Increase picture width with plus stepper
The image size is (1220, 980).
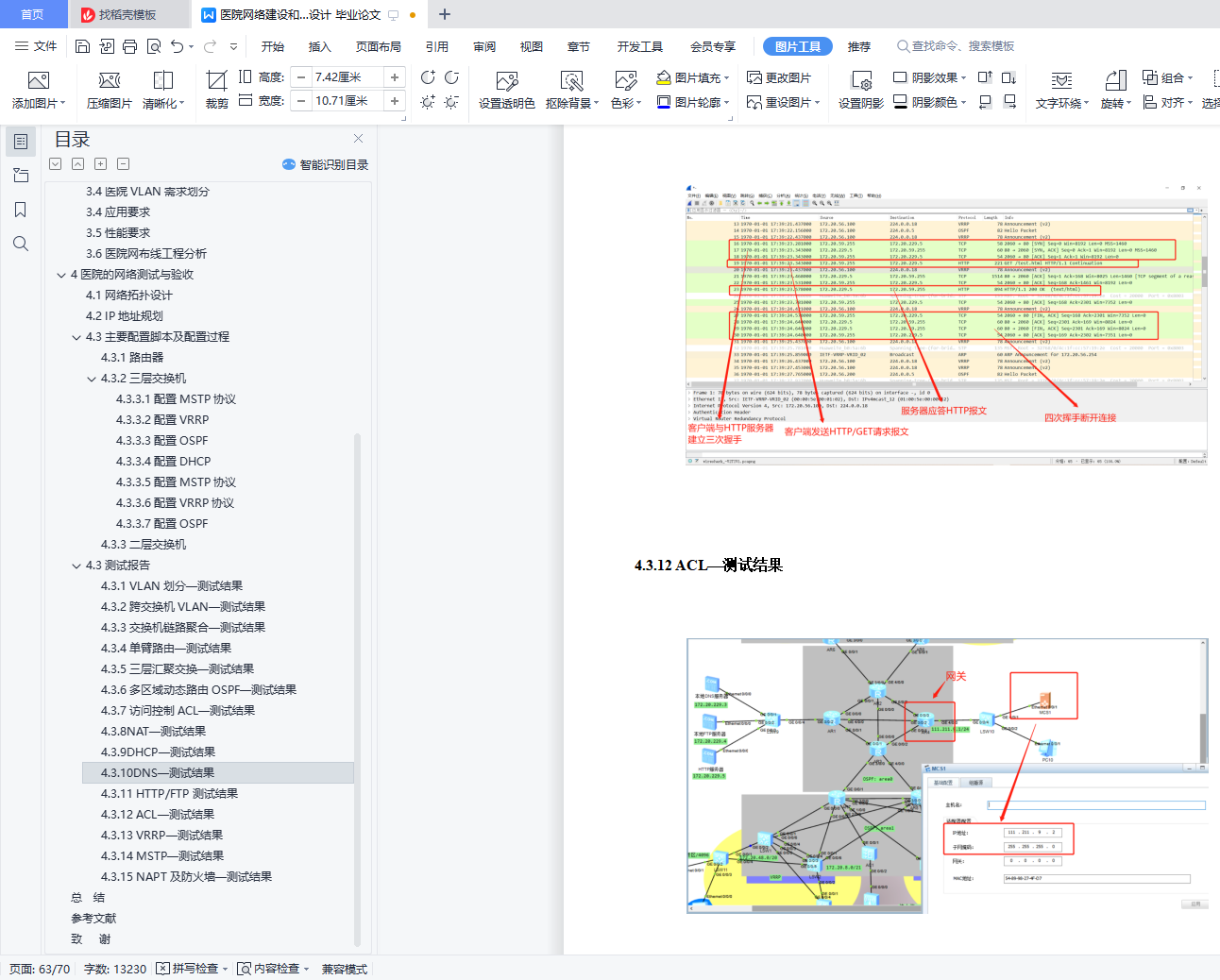(395, 101)
